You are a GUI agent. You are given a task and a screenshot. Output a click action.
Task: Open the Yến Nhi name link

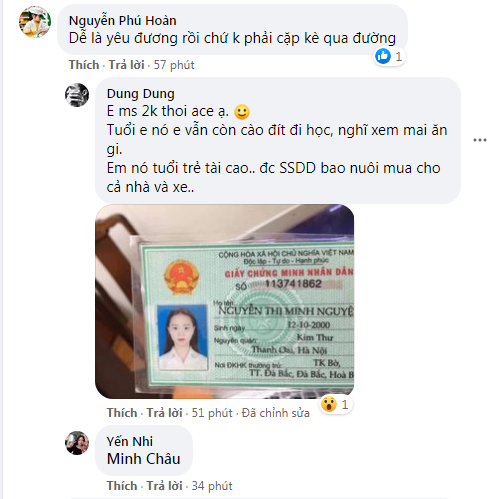pyautogui.click(x=130, y=441)
